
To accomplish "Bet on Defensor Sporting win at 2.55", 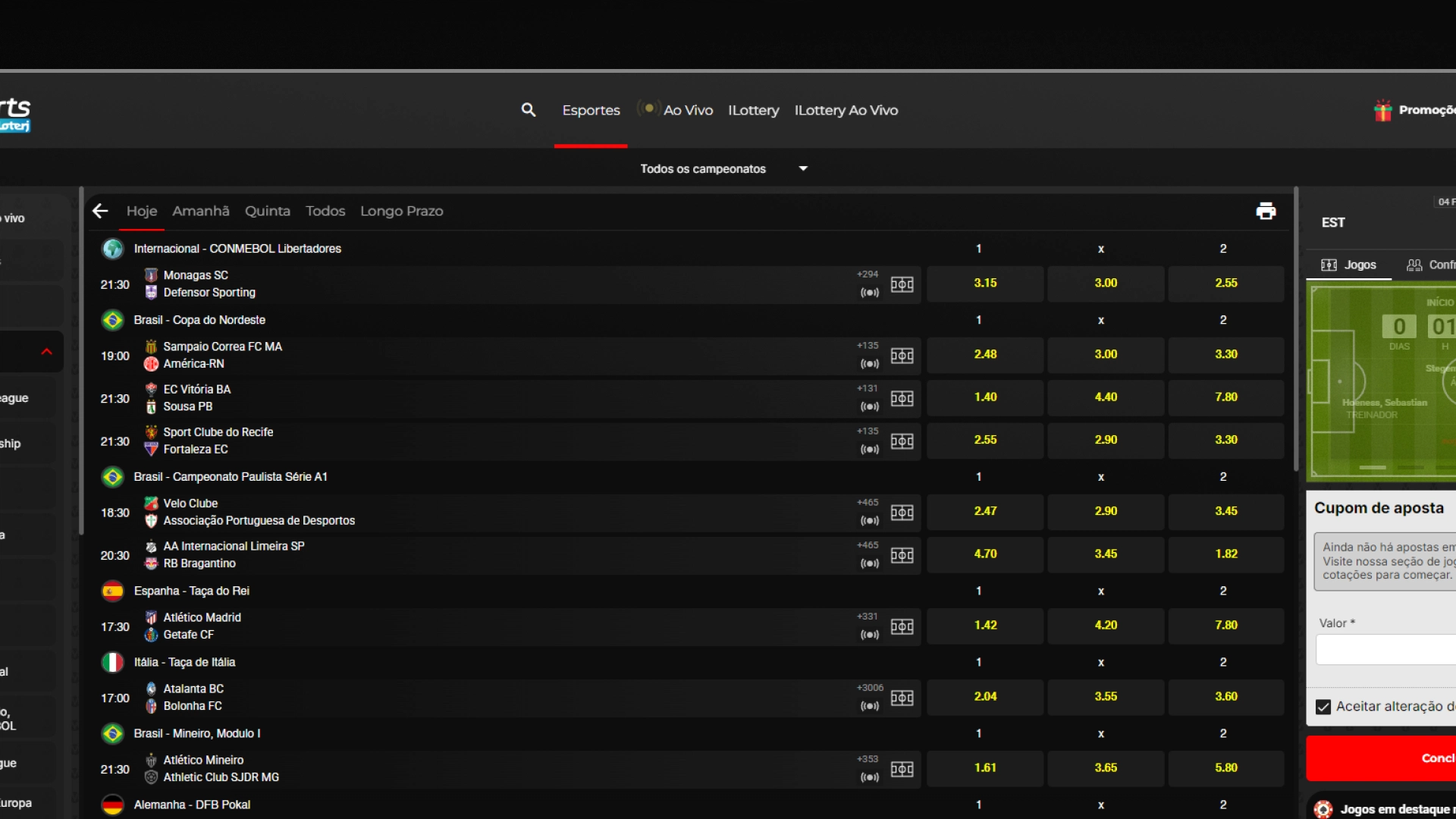I will 1226,284.
